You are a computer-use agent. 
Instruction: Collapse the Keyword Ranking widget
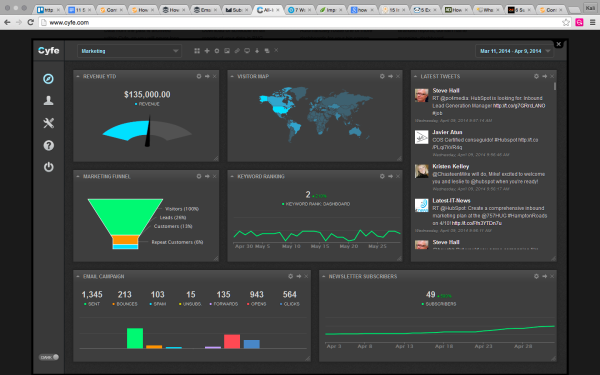click(x=232, y=176)
